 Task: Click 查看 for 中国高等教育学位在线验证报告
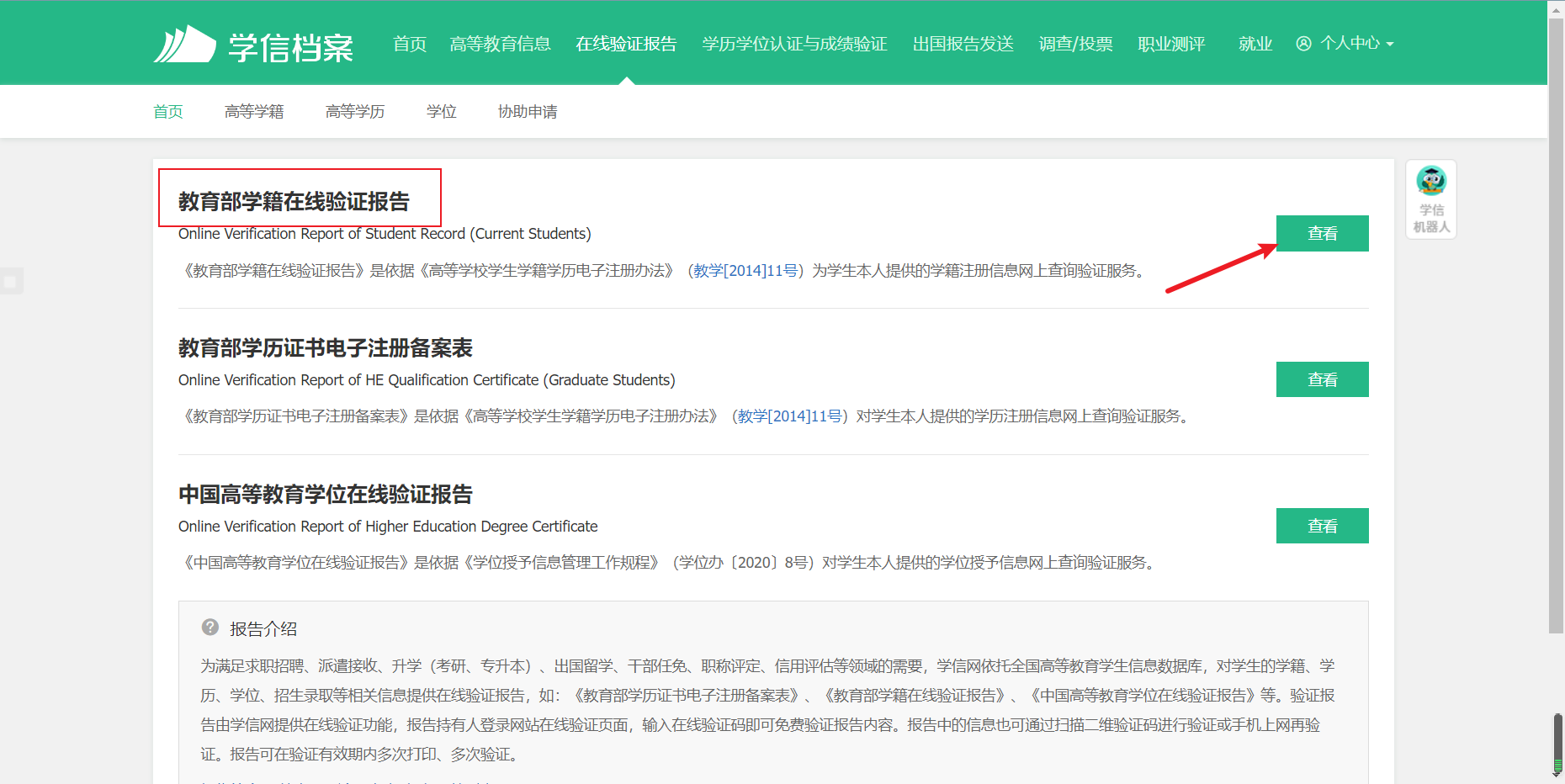[1322, 526]
